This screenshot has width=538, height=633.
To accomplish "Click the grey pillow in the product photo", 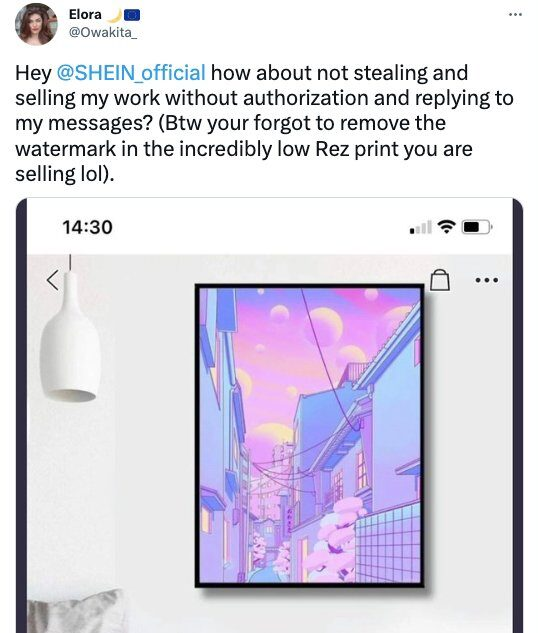I will click(77, 611).
